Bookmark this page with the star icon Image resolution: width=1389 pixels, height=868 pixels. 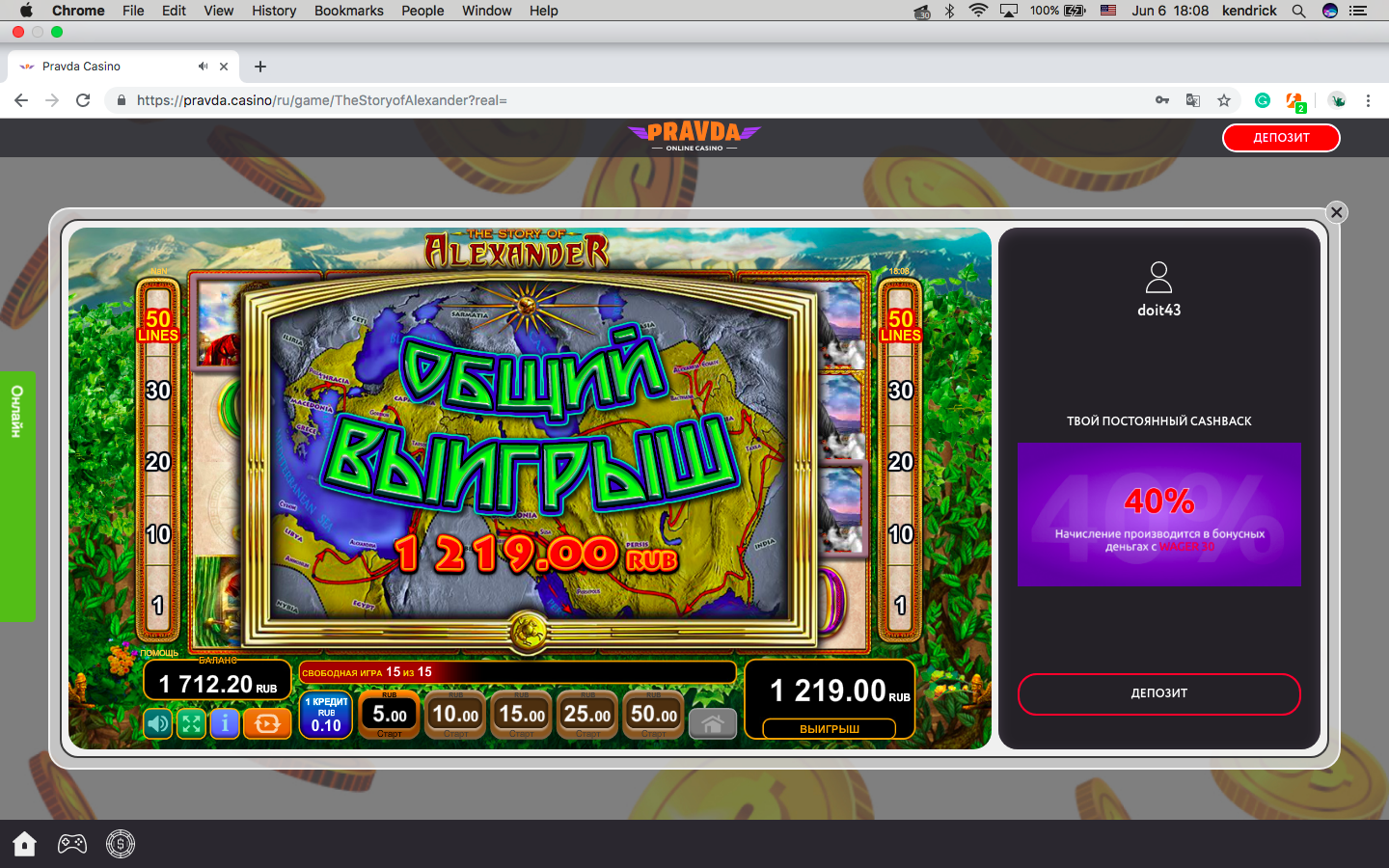tap(1224, 100)
